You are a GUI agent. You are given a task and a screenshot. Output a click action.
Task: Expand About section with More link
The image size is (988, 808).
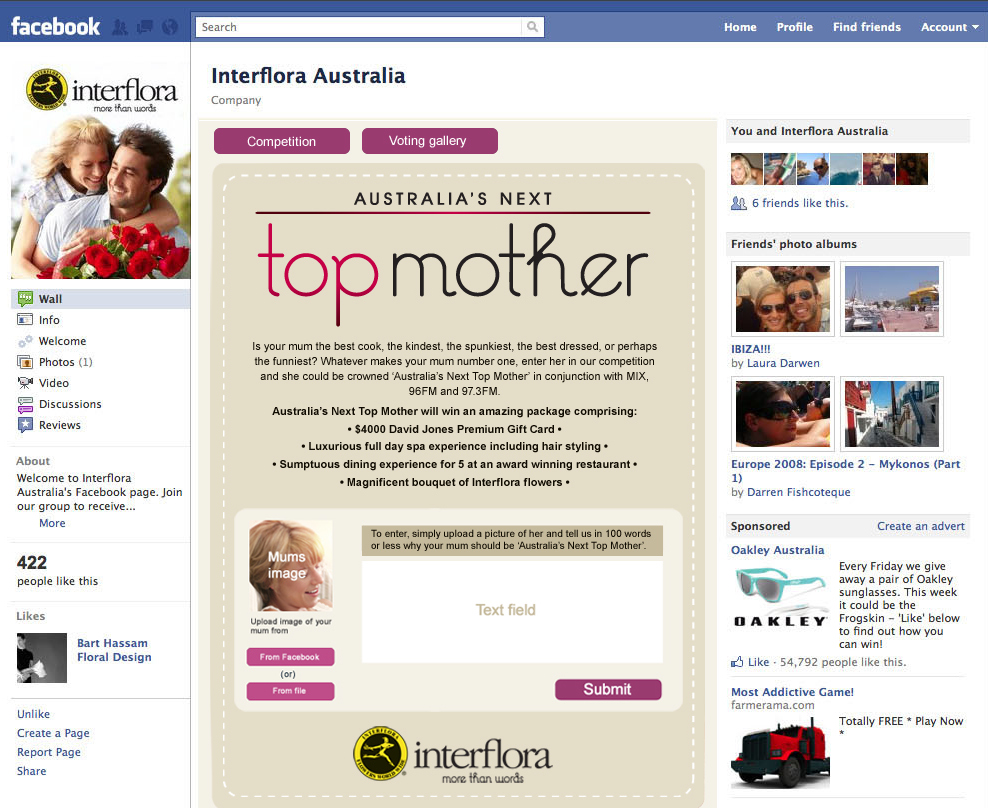click(x=52, y=523)
